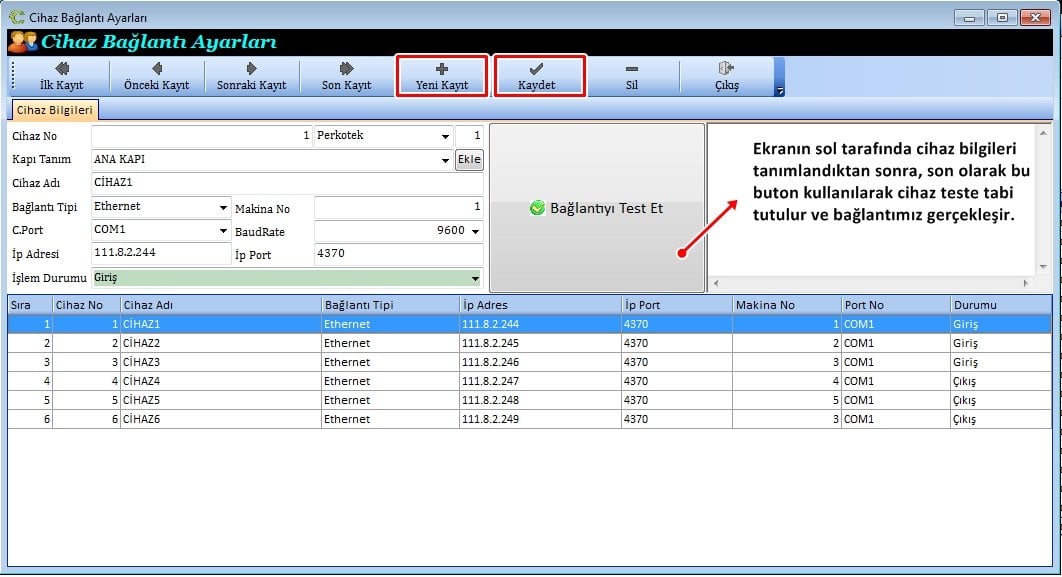Click the Ekle button beside Kapı Tanım
The image size is (1062, 577).
pos(469,160)
